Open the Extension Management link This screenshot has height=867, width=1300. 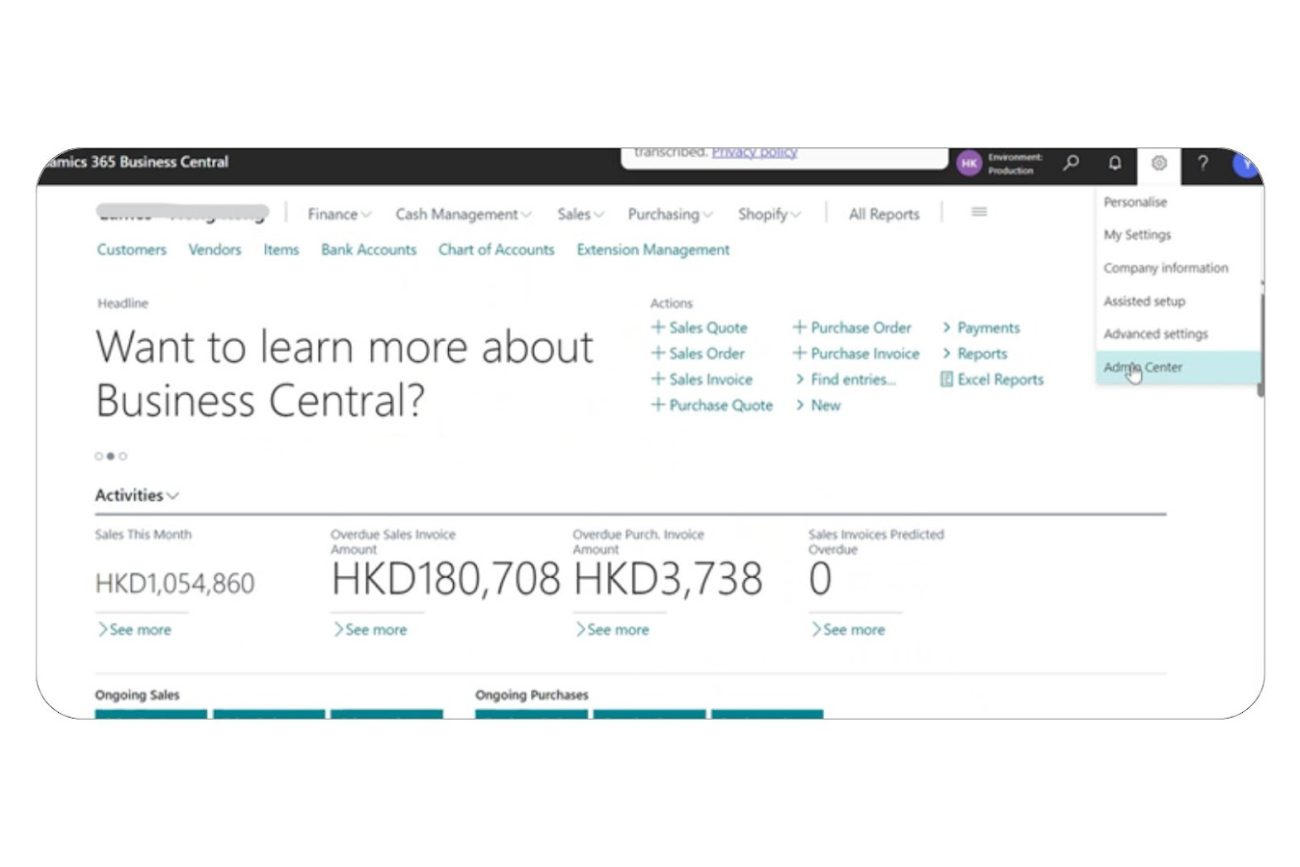[x=653, y=250]
